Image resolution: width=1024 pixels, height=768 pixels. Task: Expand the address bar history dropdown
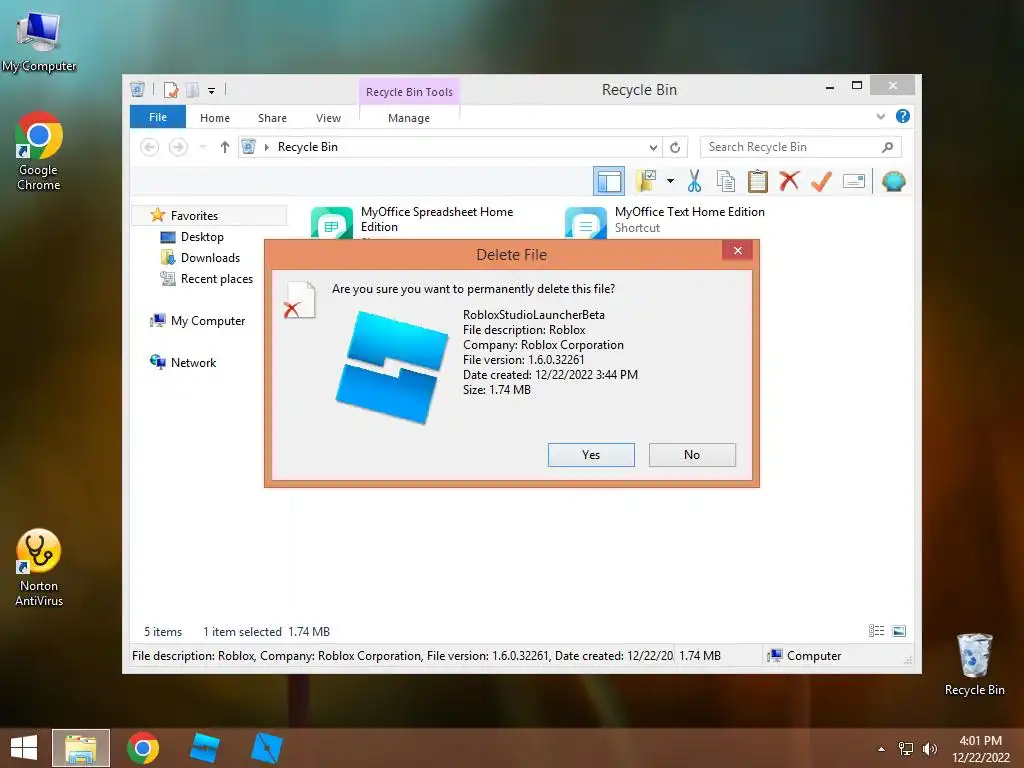653,148
